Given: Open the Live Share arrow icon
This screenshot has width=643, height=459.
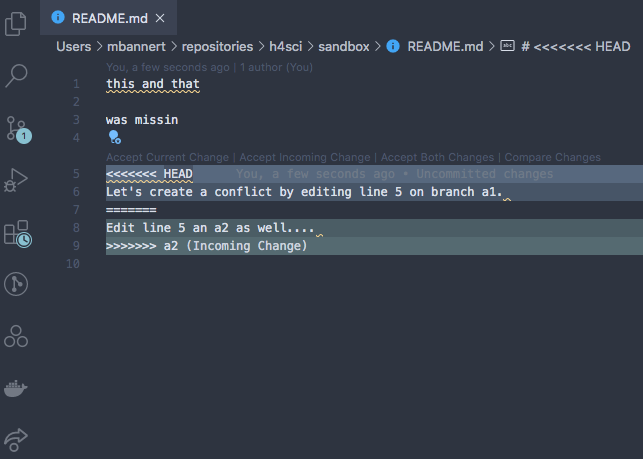Looking at the screenshot, I should 16,439.
